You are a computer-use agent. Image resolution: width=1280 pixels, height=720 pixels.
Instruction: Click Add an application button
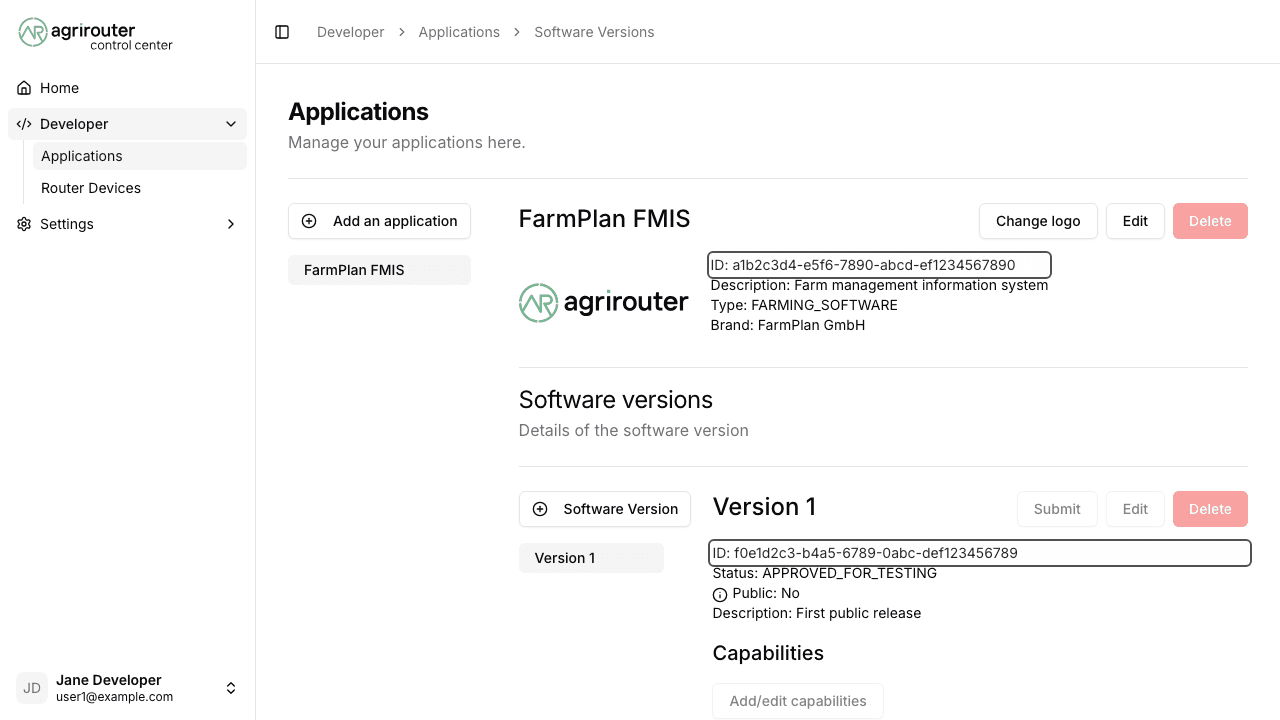(379, 221)
